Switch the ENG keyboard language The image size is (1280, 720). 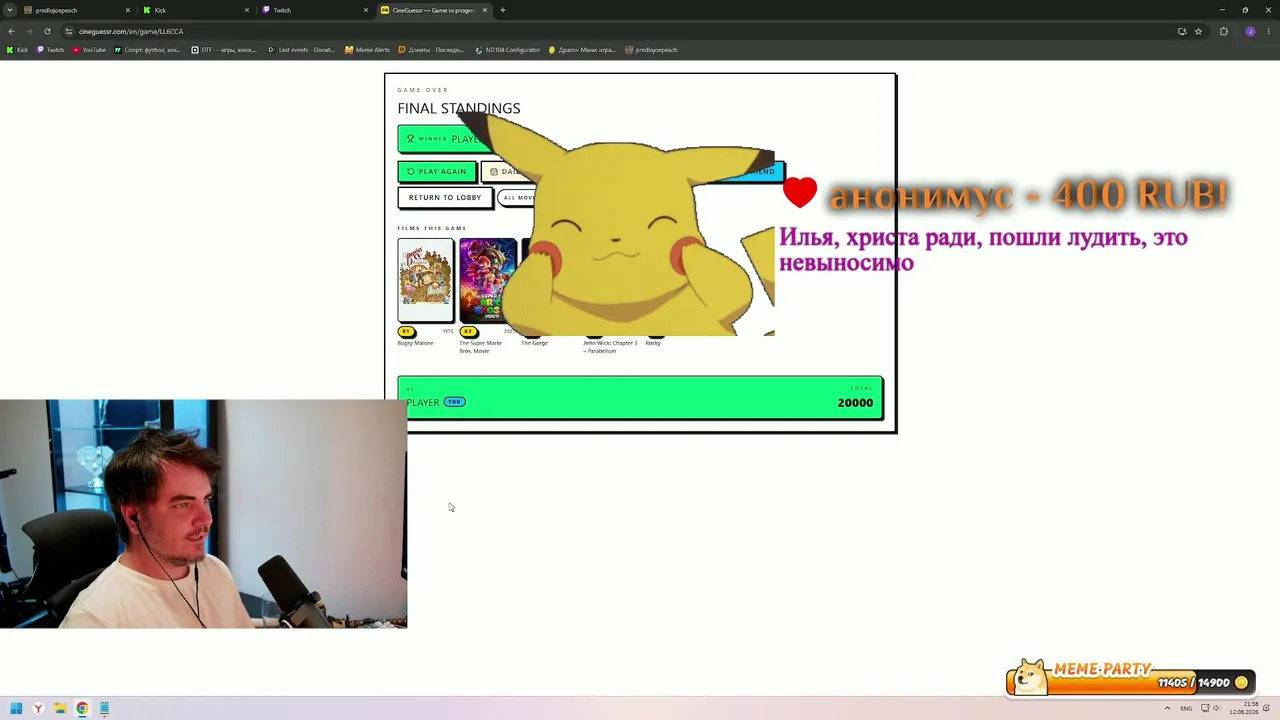pos(1186,709)
